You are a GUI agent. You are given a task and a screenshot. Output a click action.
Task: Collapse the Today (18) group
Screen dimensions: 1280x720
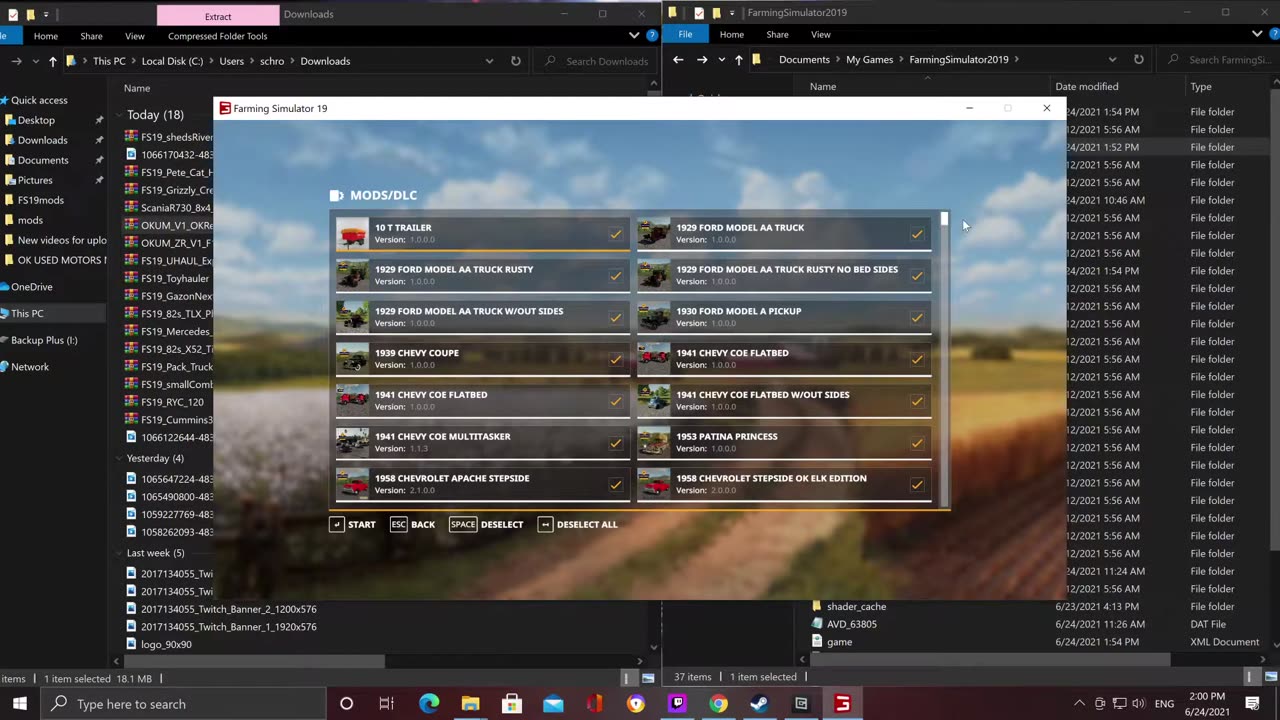coord(118,115)
